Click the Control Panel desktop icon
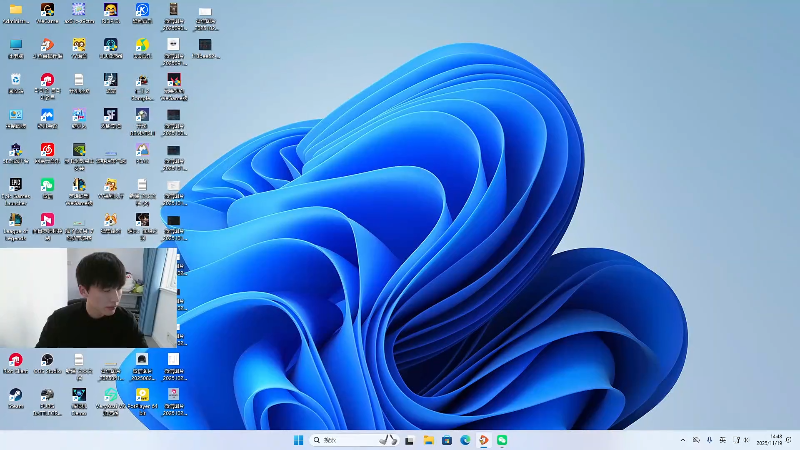Screen dimensions: 800x450 (16, 116)
